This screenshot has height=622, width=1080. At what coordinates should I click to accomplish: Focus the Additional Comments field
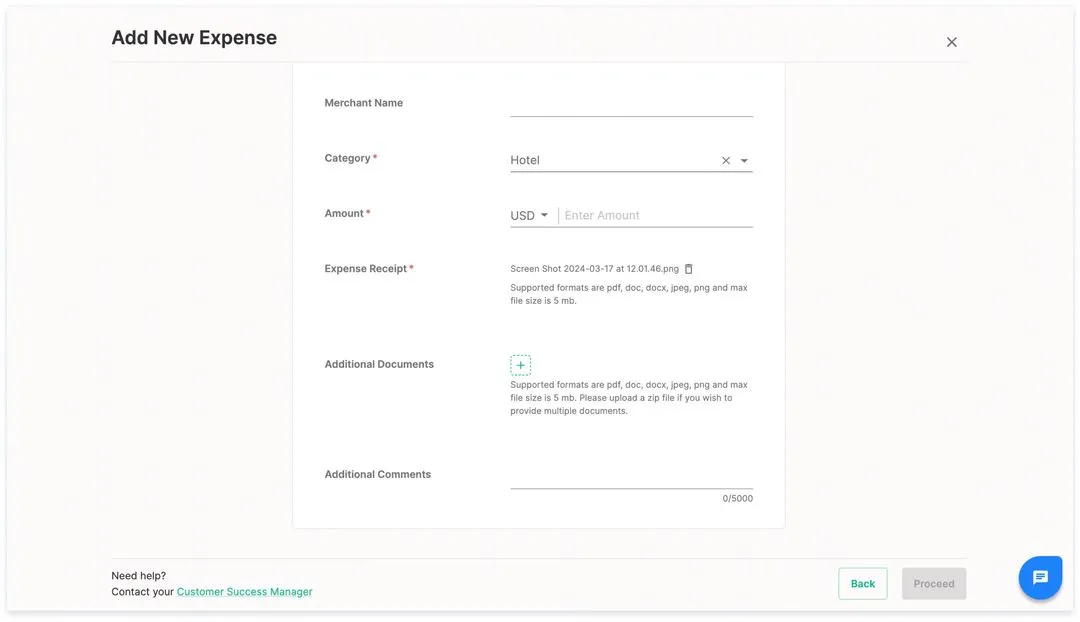coord(631,477)
